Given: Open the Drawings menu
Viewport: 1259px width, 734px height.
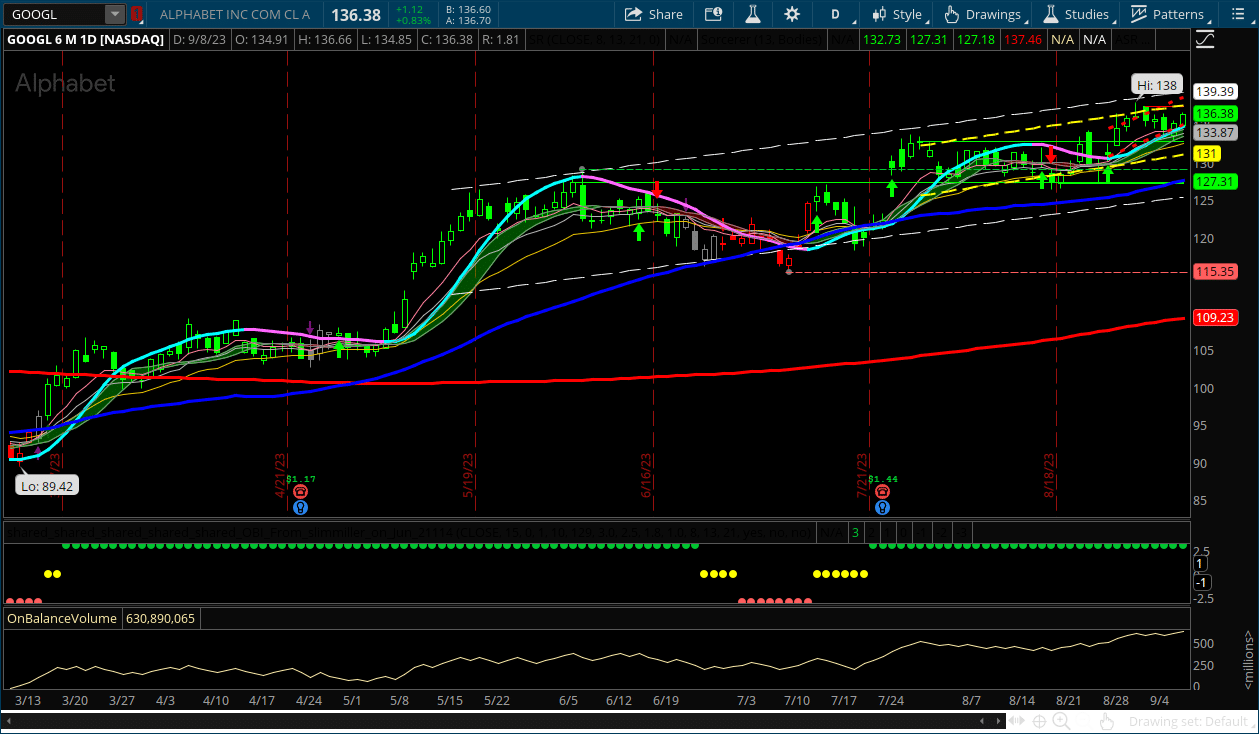Looking at the screenshot, I should 984,15.
